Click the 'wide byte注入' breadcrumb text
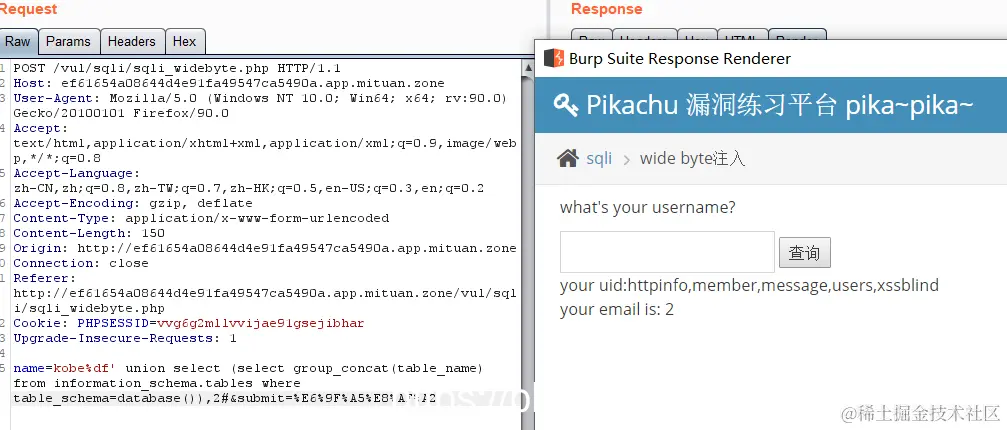Viewport: 1007px width, 430px height. point(692,159)
